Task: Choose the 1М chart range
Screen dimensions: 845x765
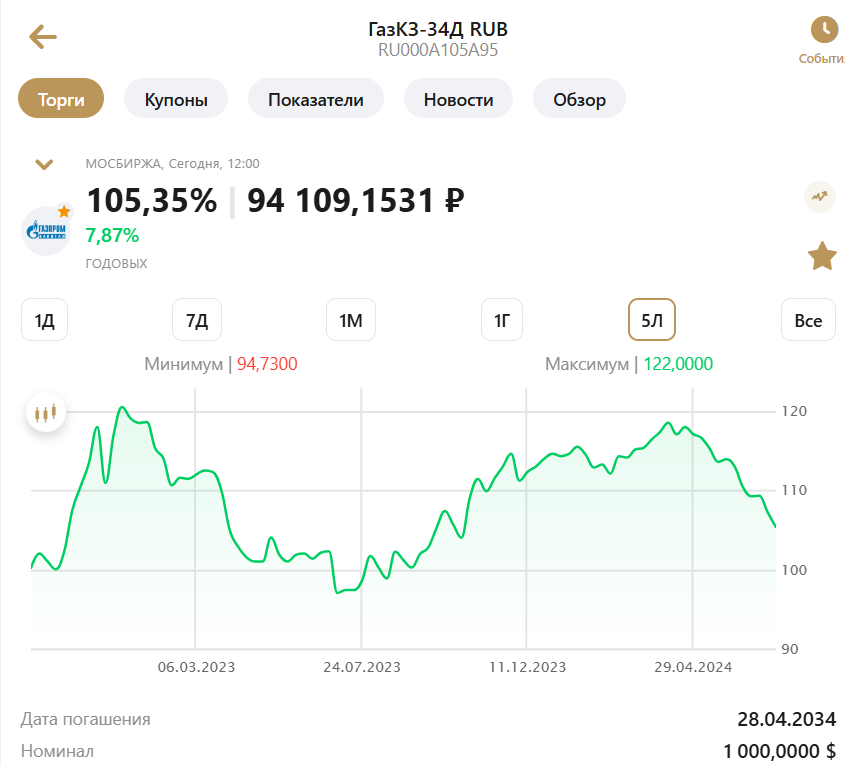Action: 351,320
